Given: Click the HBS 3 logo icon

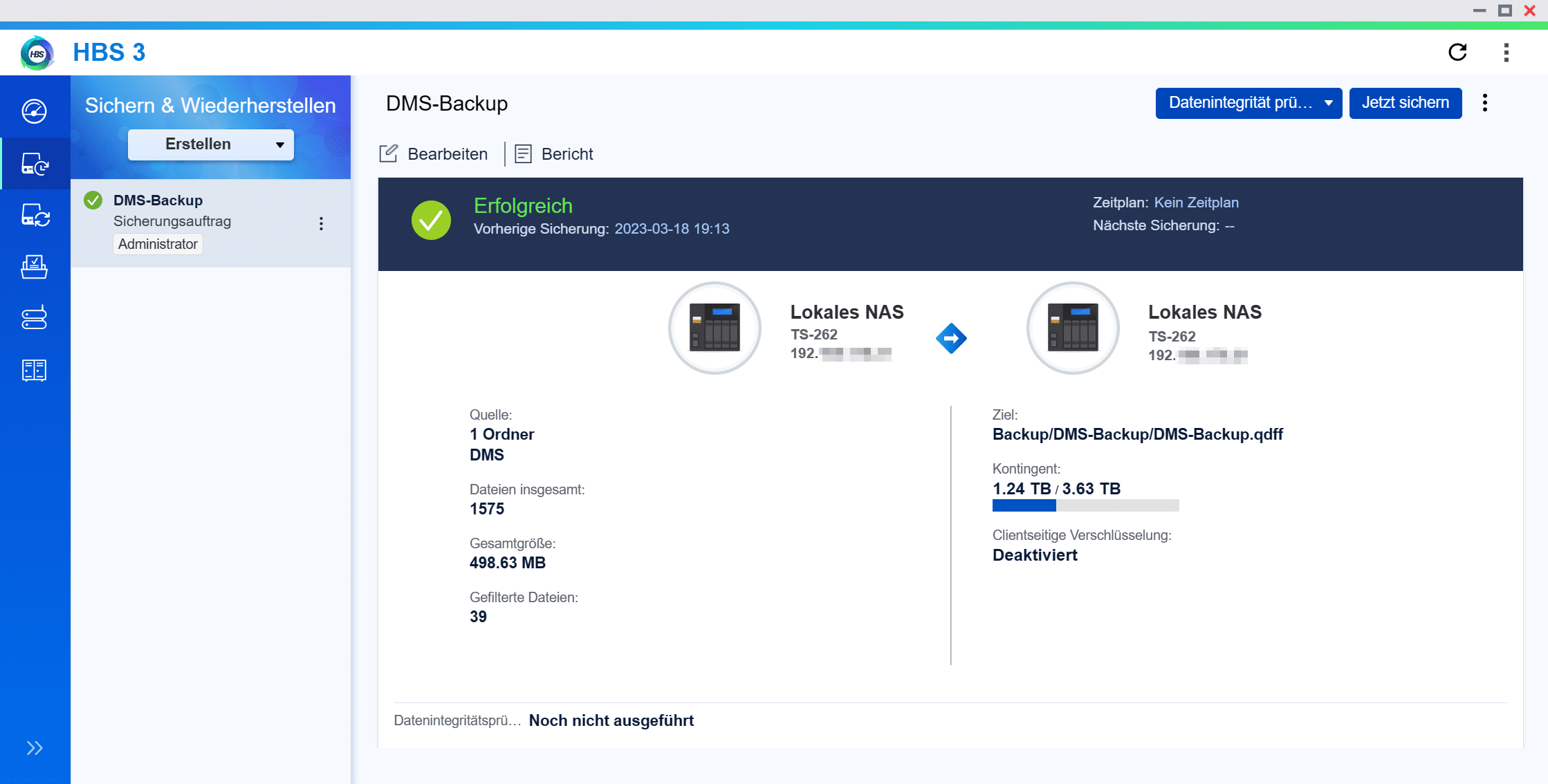Looking at the screenshot, I should click(x=37, y=53).
